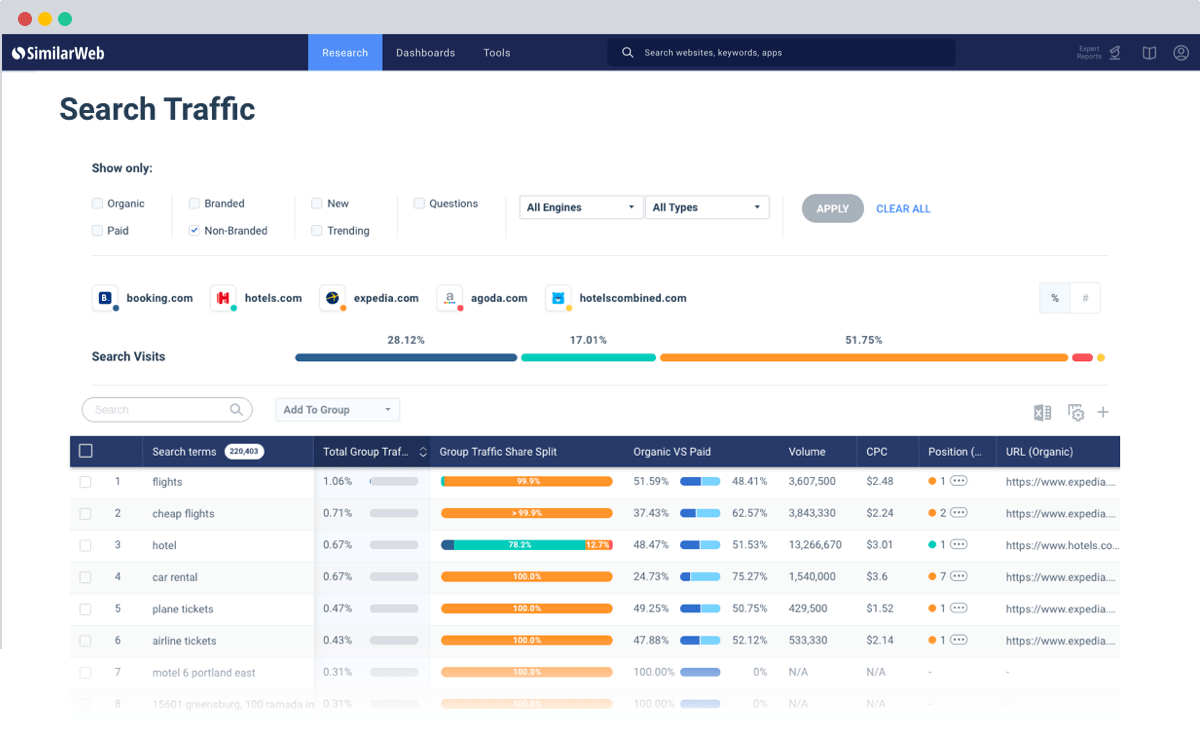Image resolution: width=1200 pixels, height=730 pixels.
Task: Click the 'plane tickets' search term
Action: click(183, 609)
